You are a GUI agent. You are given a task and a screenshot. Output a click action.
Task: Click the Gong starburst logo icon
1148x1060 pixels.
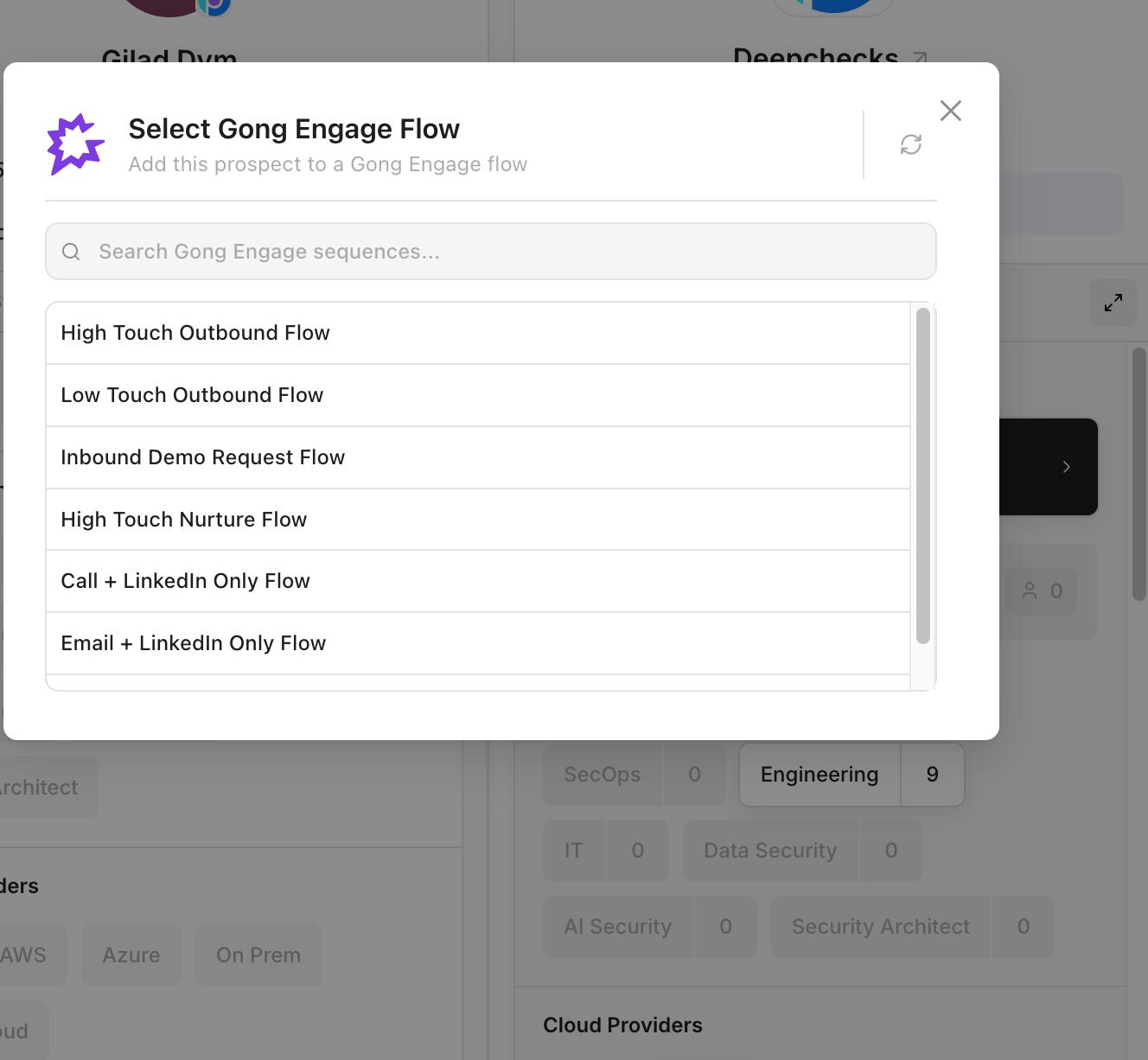click(x=76, y=144)
